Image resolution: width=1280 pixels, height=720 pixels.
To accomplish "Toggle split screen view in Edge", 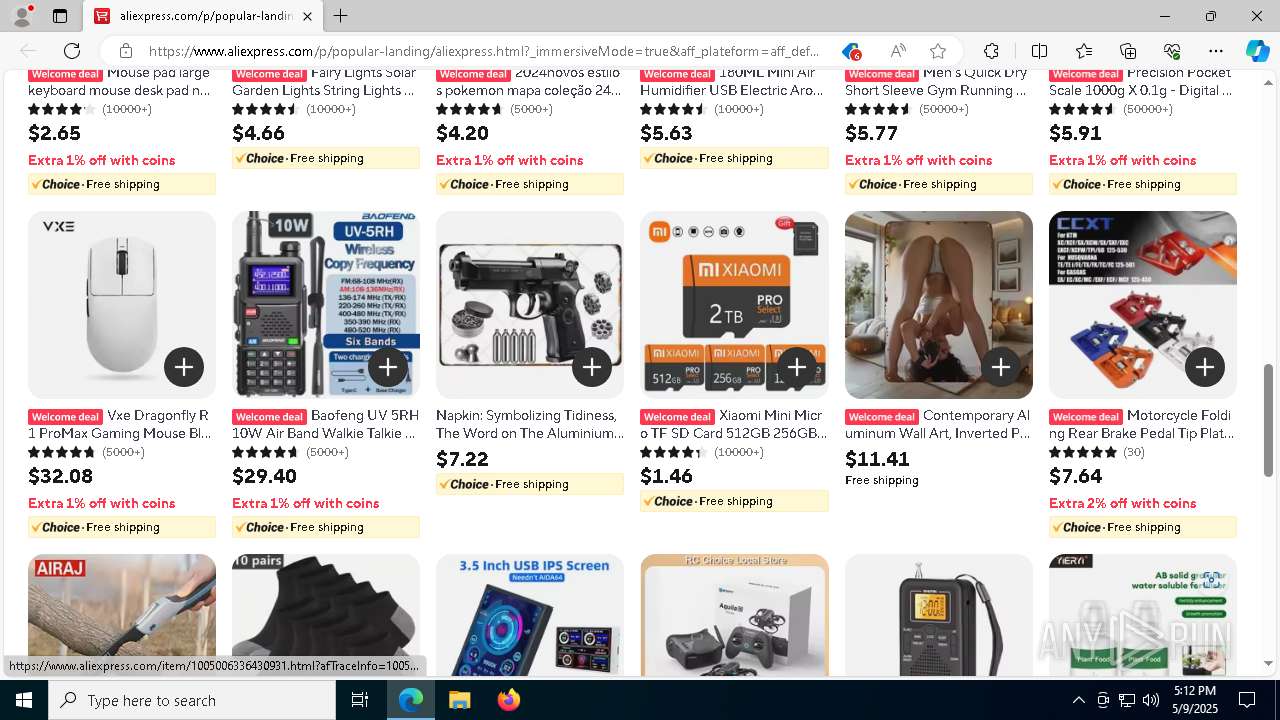I will 1039,51.
